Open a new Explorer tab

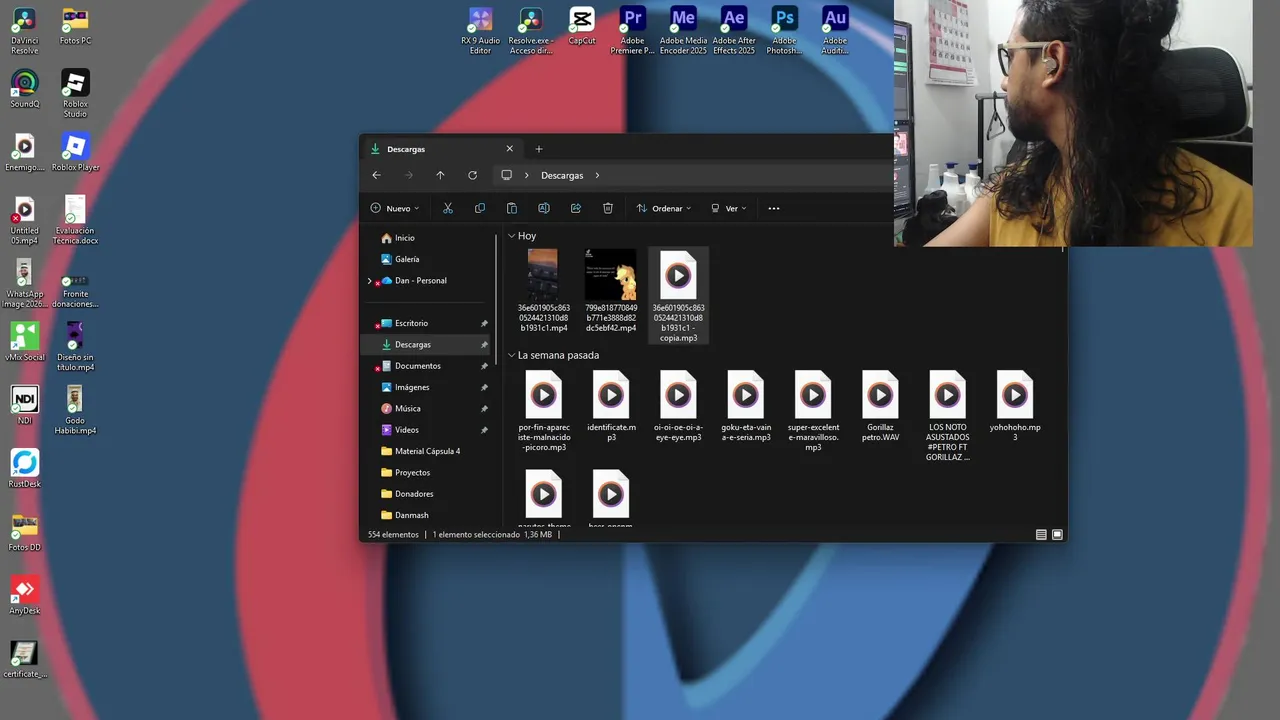click(539, 149)
